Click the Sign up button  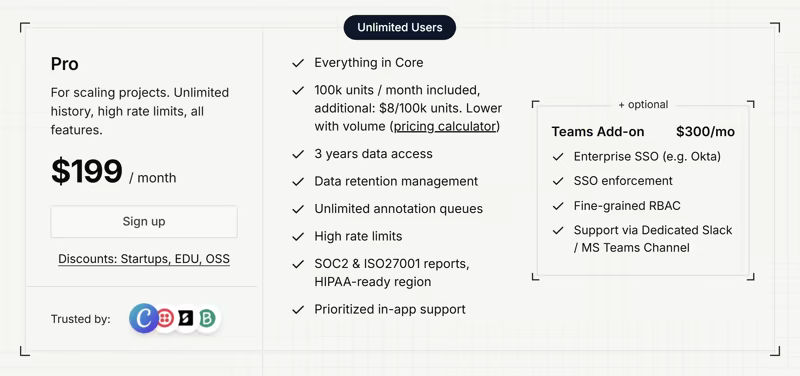coord(144,221)
